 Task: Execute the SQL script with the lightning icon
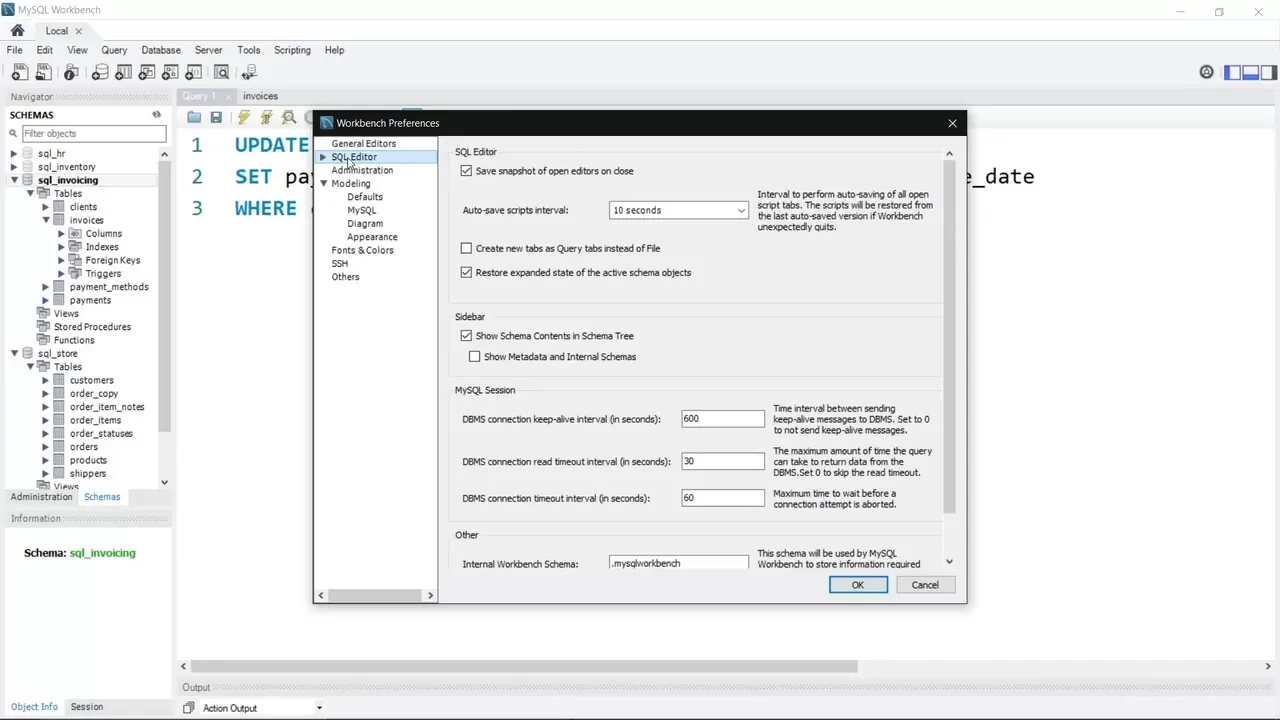click(x=244, y=118)
